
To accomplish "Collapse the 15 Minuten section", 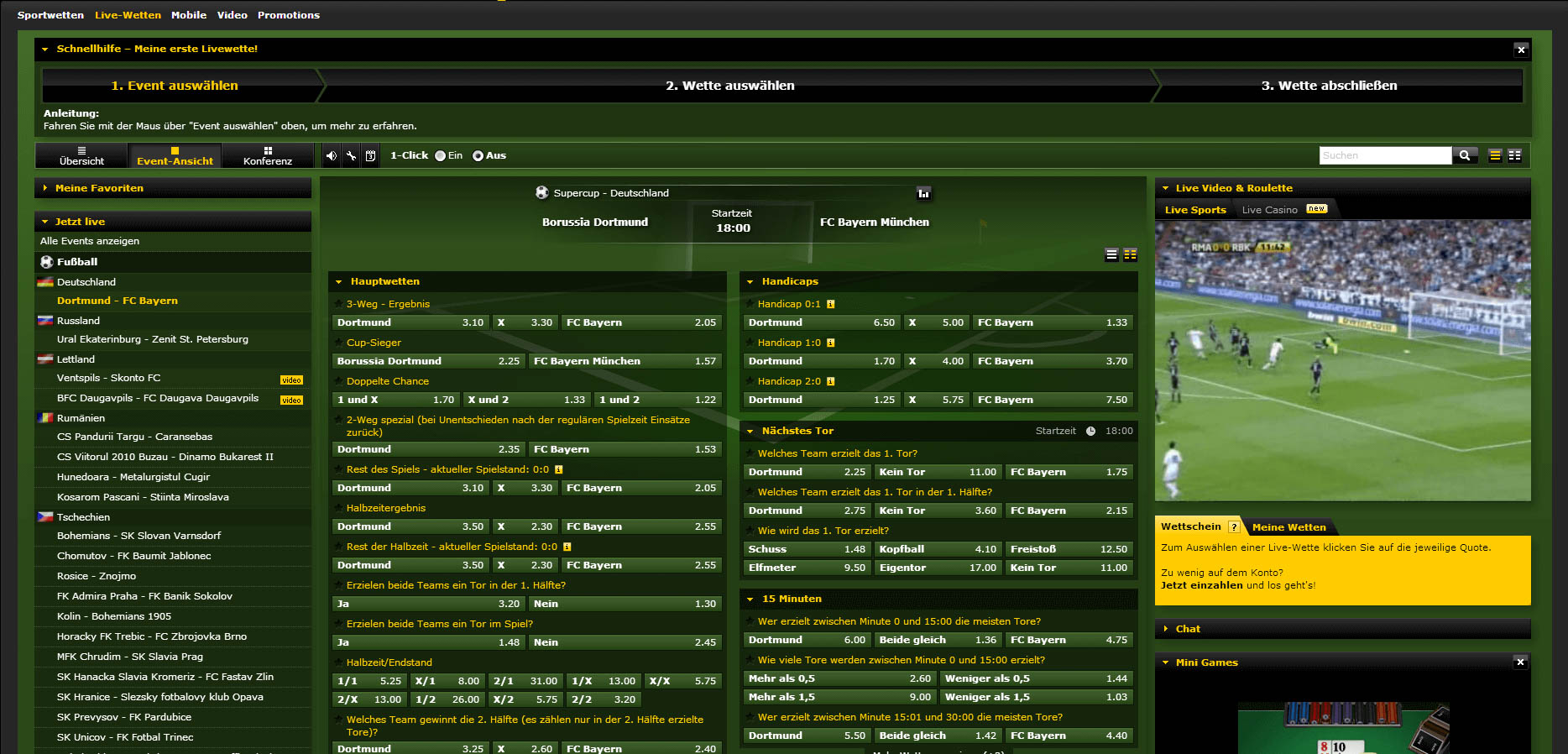I will coord(750,600).
